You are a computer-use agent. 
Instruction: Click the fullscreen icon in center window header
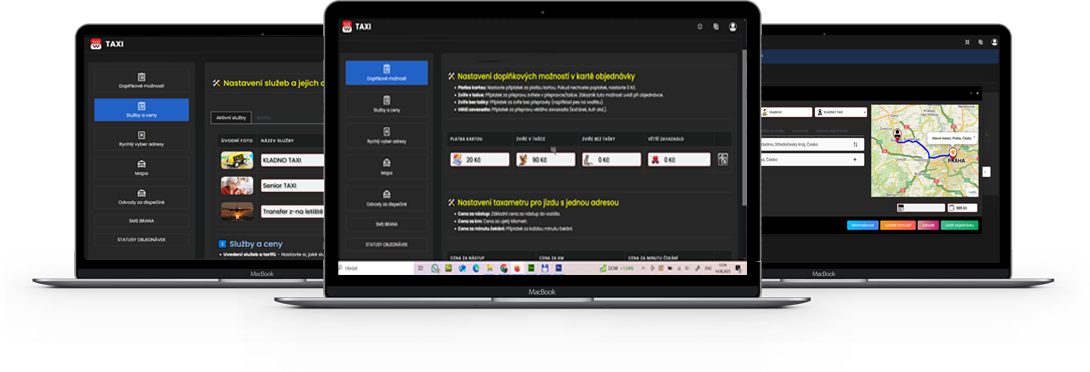pos(699,26)
